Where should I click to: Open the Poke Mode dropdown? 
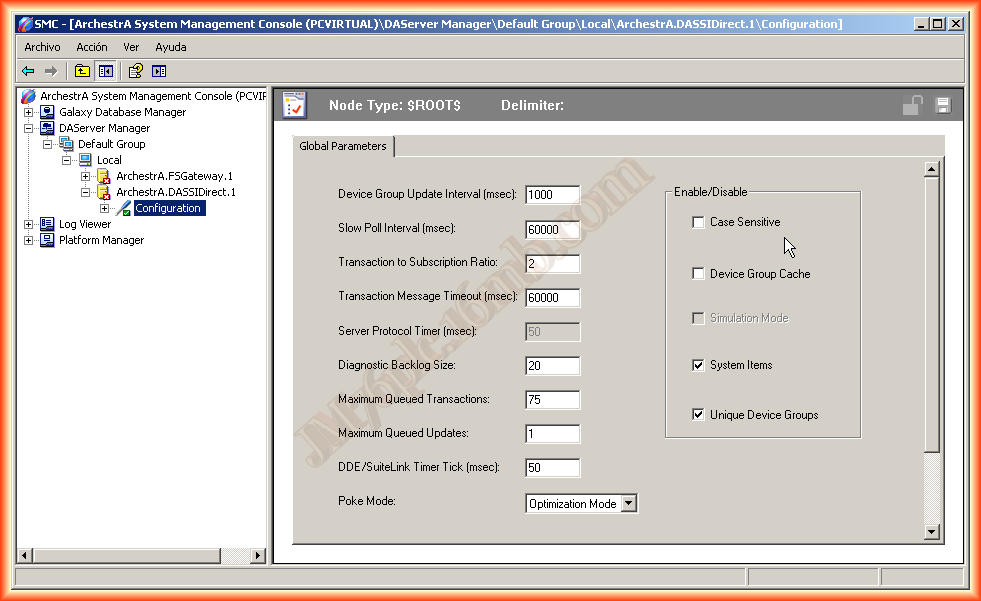coord(628,504)
